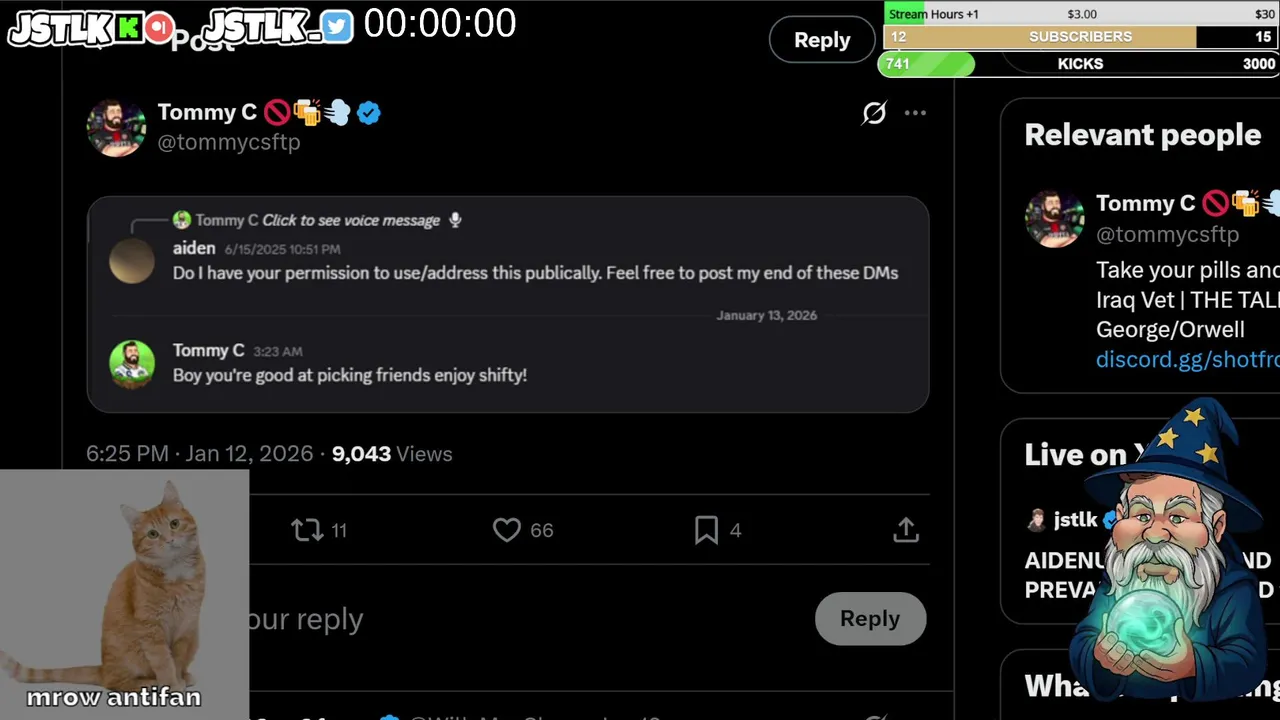Repost the tweet with 11 reposts

coord(308,530)
